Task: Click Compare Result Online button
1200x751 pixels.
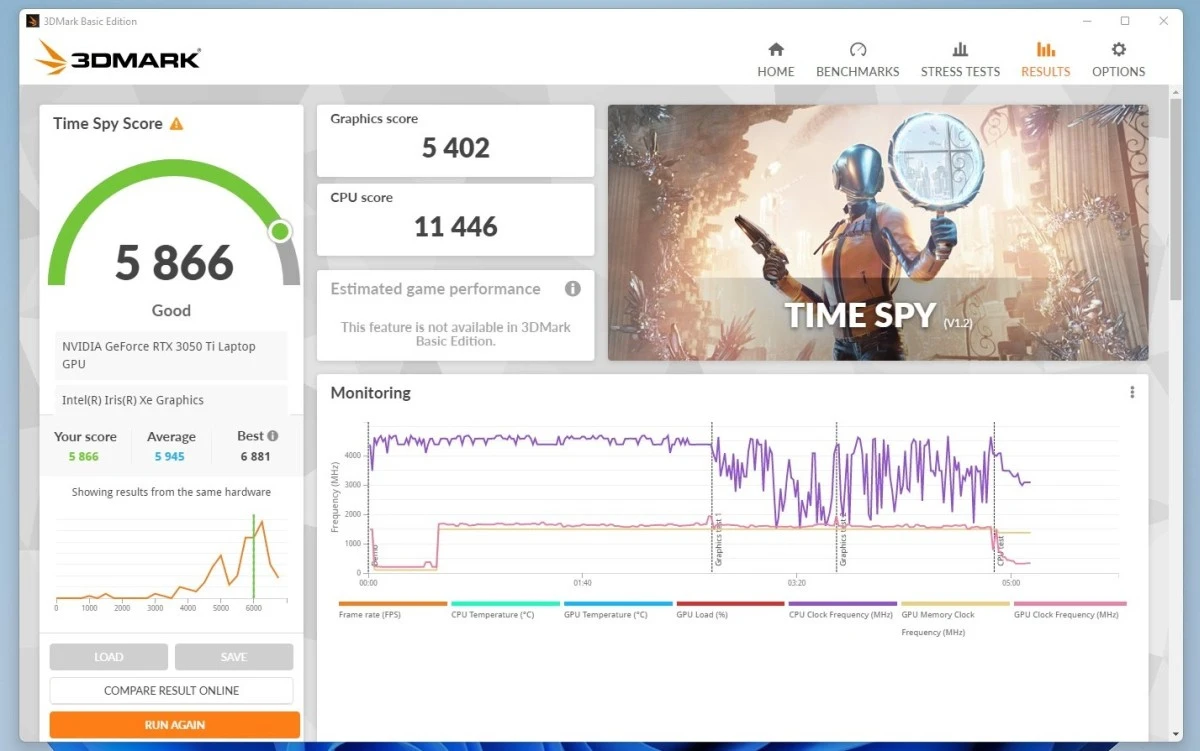Action: coord(171,690)
